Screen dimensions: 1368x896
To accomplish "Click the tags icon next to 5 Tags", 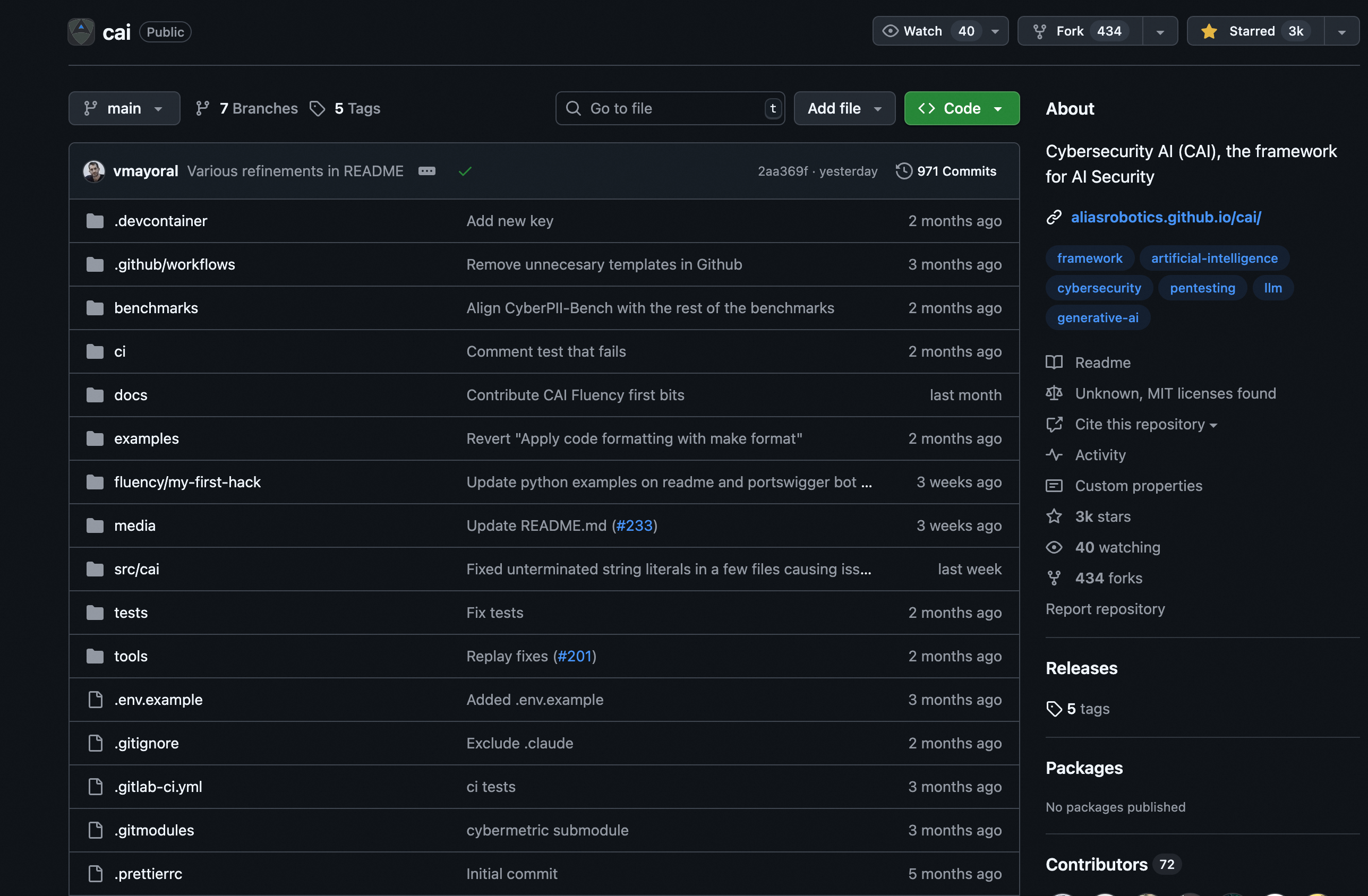I will [x=317, y=109].
